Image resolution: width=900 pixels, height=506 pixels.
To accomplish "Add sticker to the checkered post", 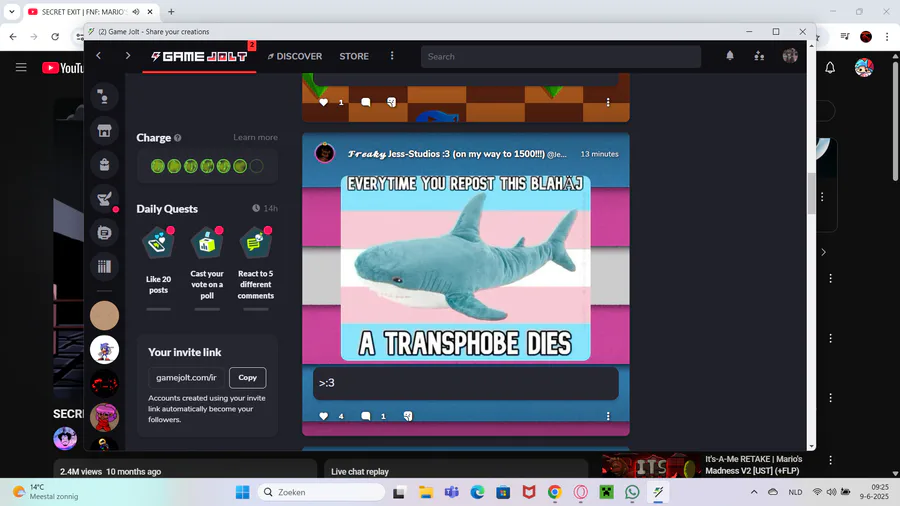I will tap(391, 102).
